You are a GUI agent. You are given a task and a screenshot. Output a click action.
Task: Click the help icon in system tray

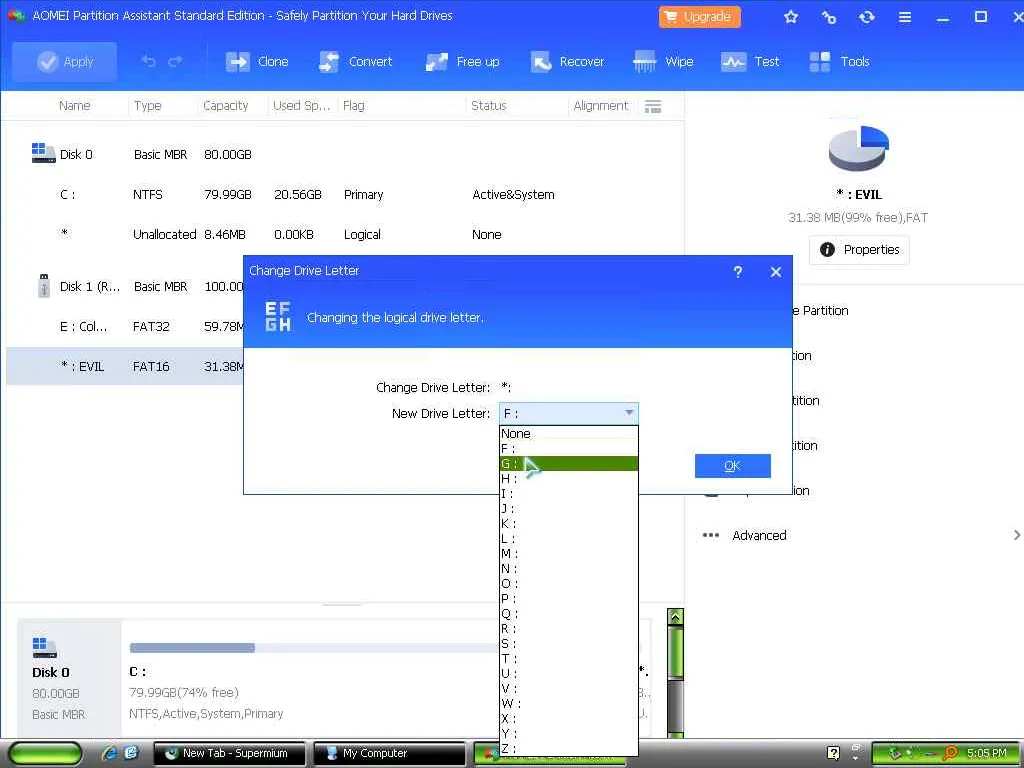833,753
